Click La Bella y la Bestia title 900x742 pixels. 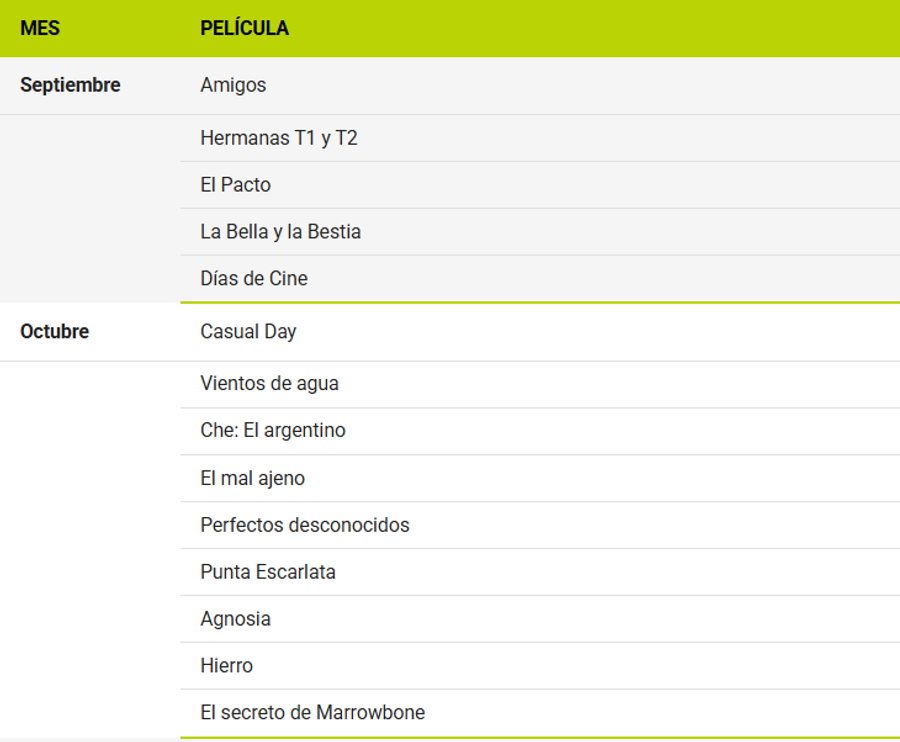pyautogui.click(x=280, y=231)
